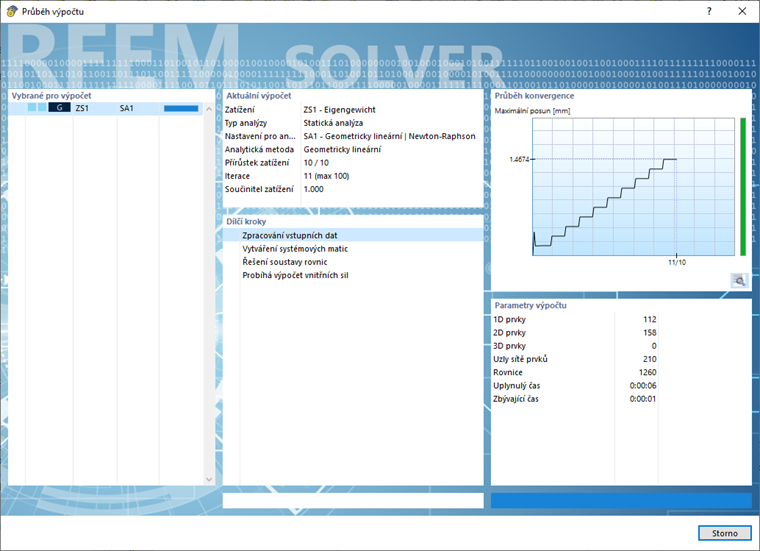
Task: Click the help question mark button
Action: 709,11
